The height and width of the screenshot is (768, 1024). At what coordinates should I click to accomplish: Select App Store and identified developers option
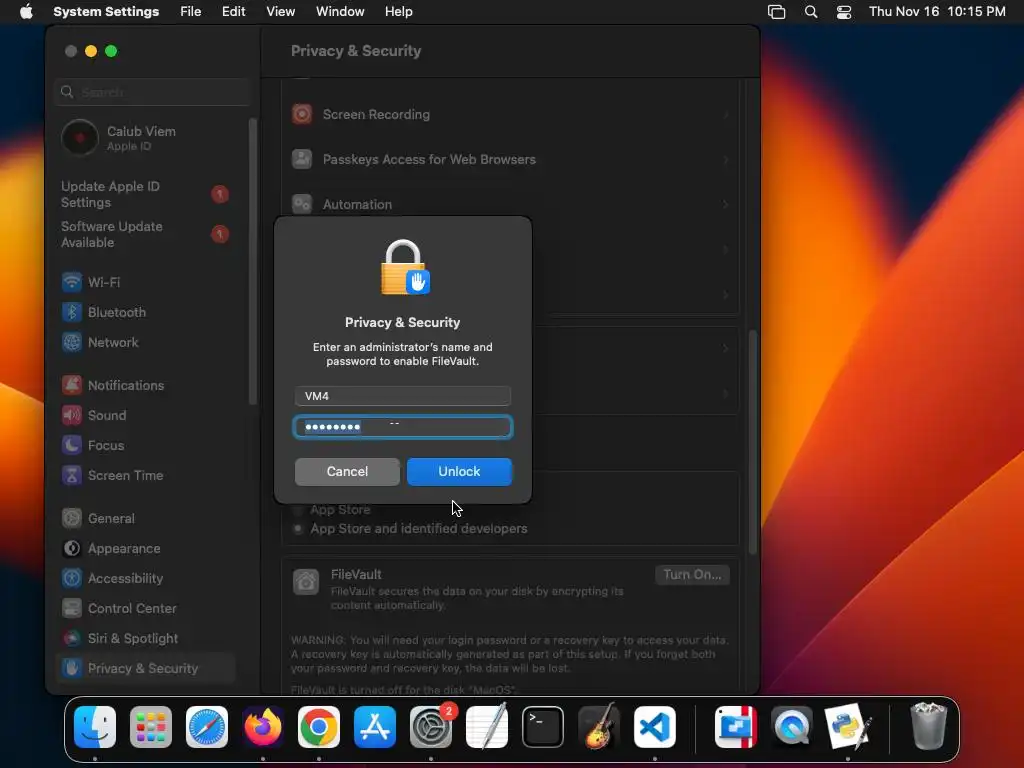[298, 528]
